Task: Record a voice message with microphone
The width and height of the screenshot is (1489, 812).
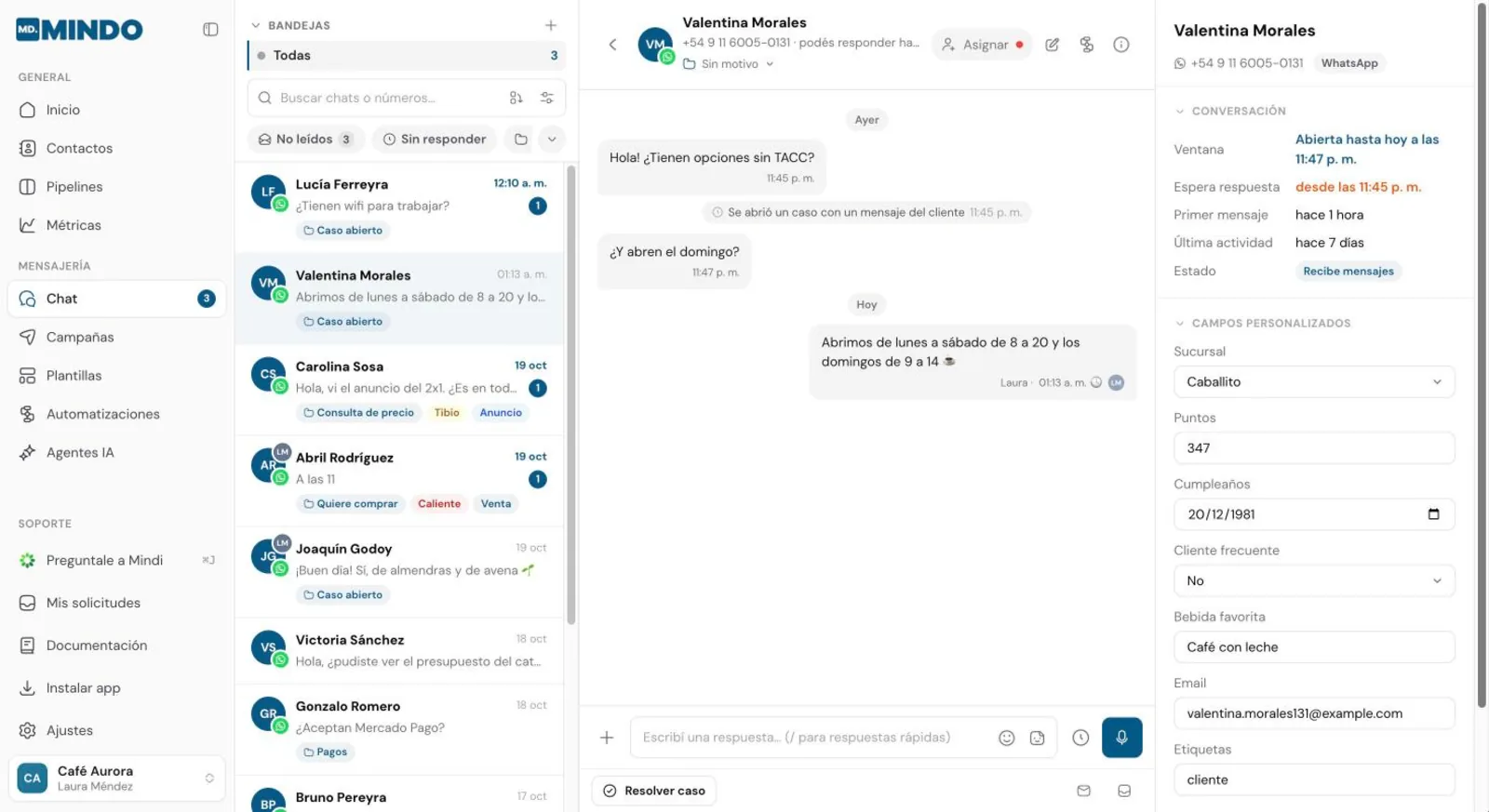Action: click(x=1121, y=738)
